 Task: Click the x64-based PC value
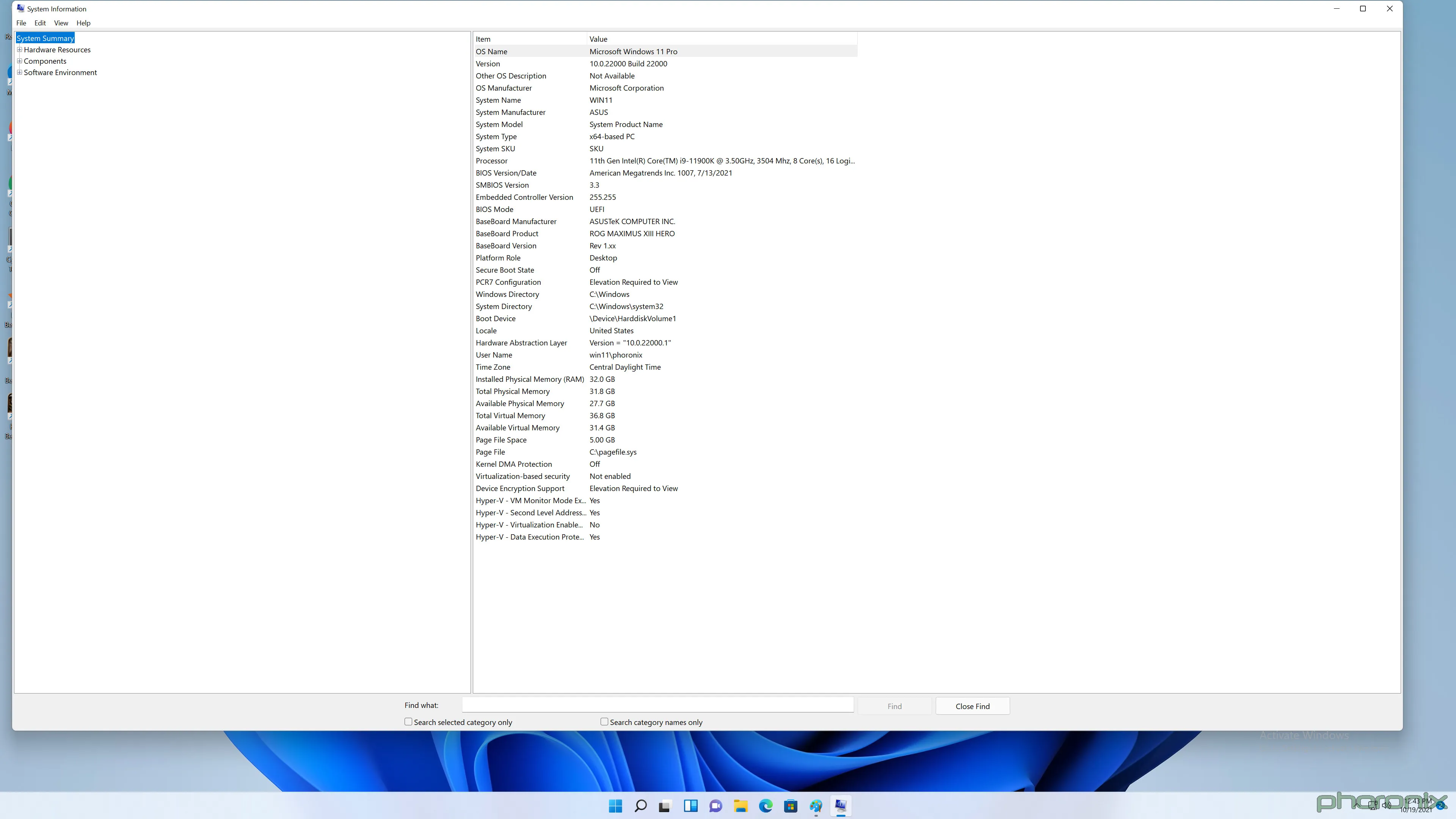point(612,137)
